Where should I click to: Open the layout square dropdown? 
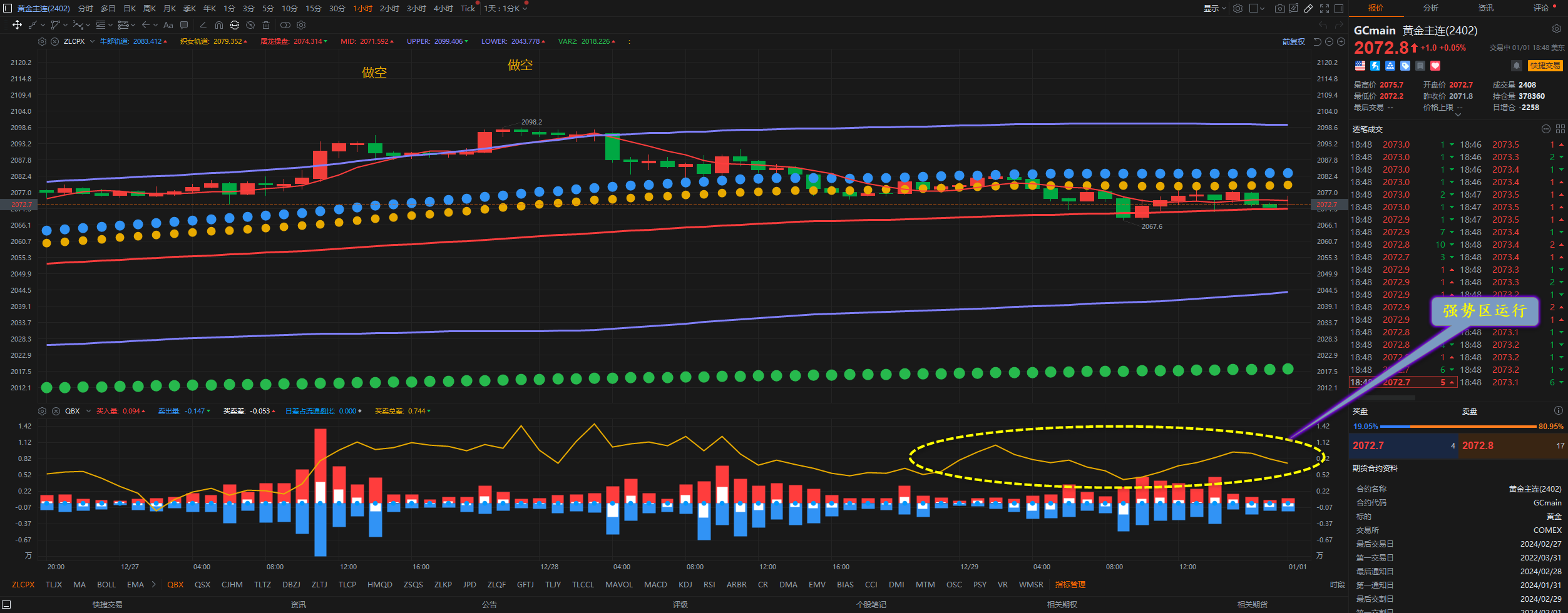point(1257,8)
